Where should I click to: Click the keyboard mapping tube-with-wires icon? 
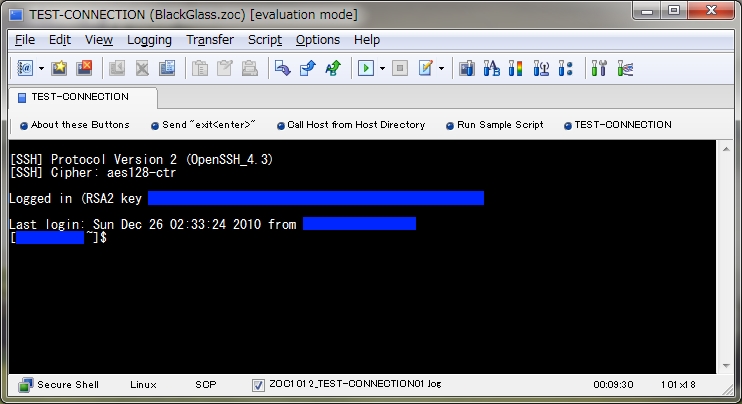tap(625, 69)
